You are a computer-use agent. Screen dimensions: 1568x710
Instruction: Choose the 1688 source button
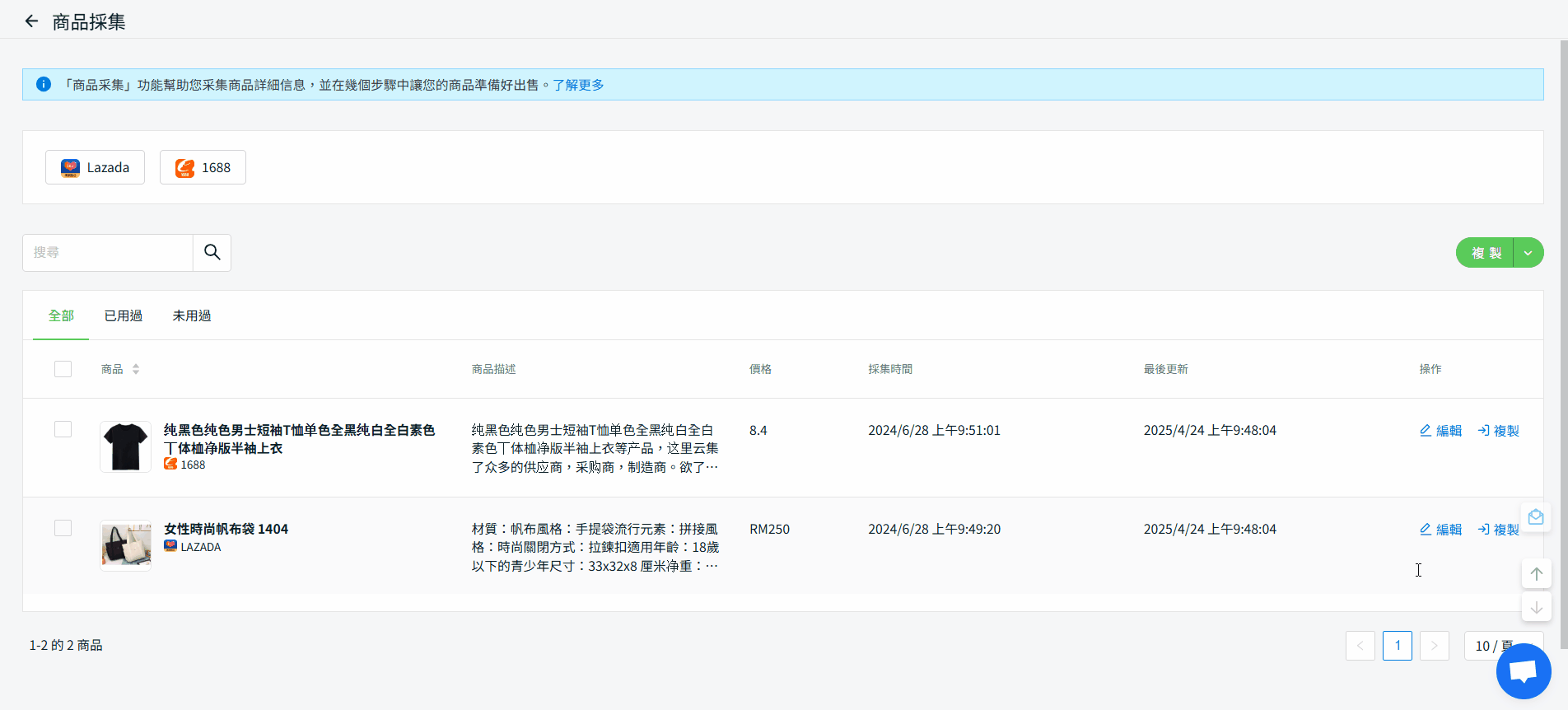point(203,167)
